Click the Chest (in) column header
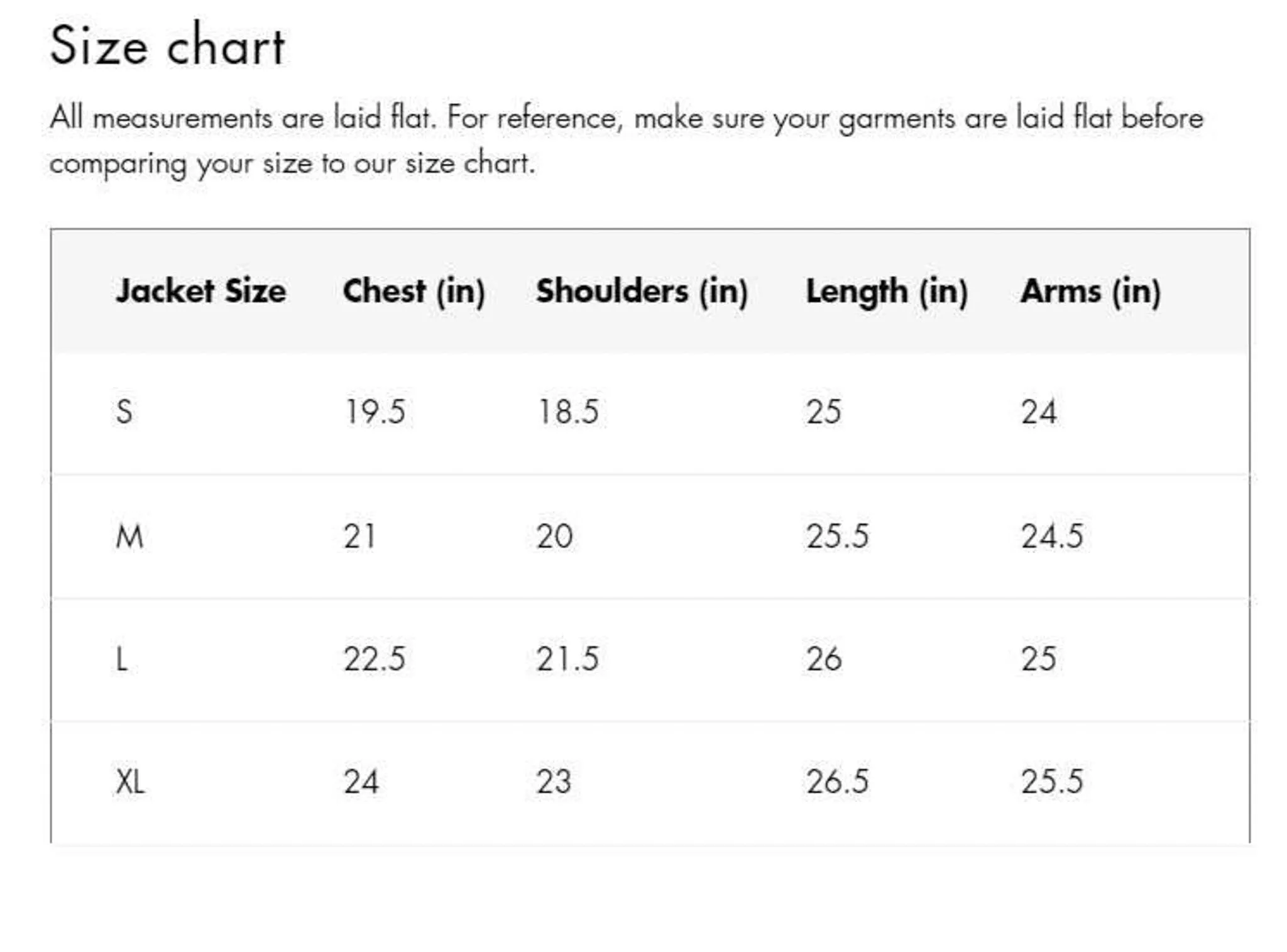This screenshot has width=1287, height=952. pyautogui.click(x=413, y=292)
